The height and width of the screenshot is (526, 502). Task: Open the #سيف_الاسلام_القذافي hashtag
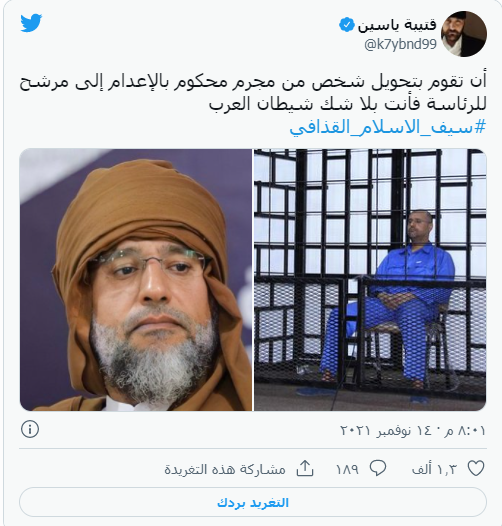[388, 127]
